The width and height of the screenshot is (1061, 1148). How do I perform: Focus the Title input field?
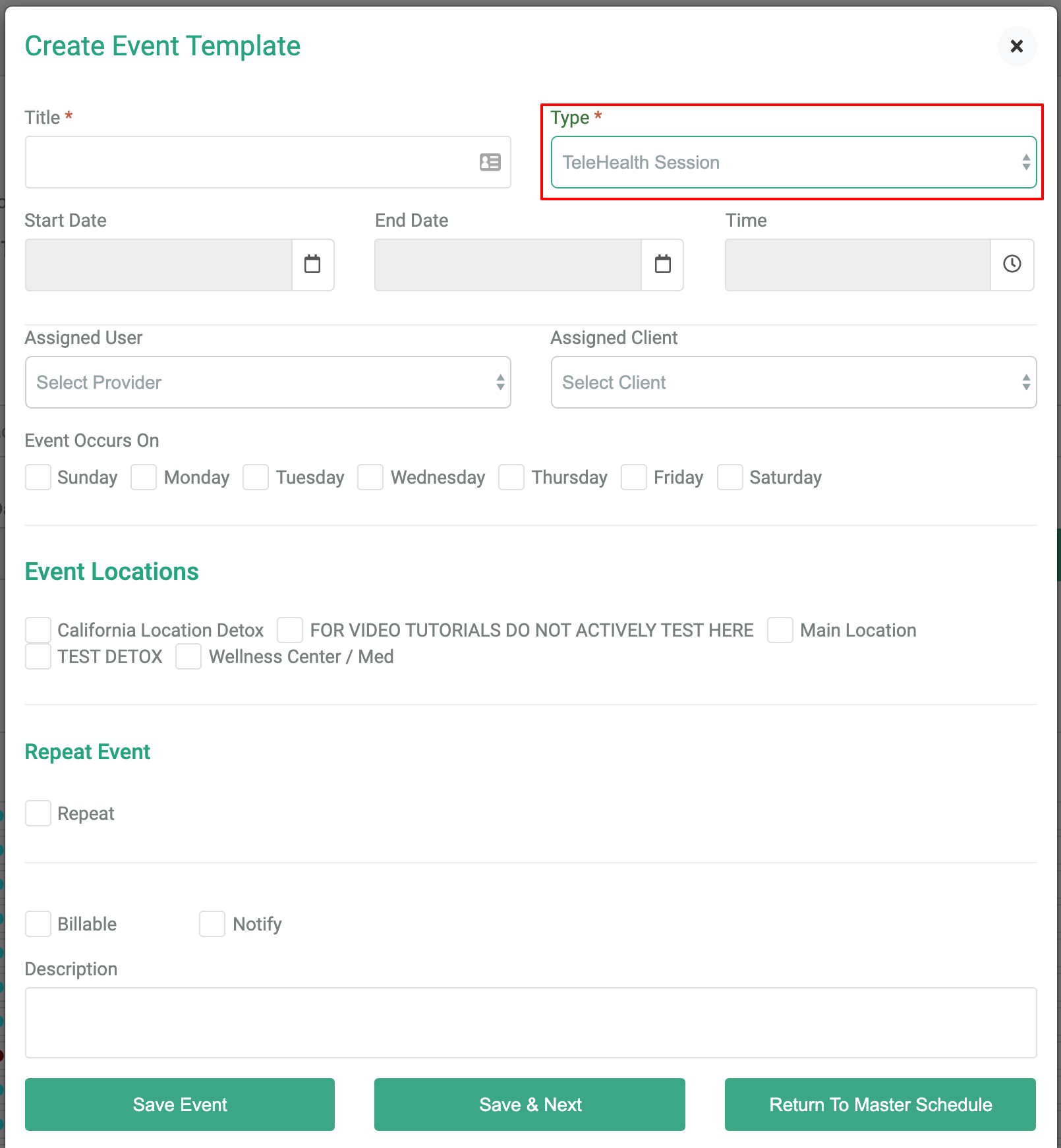(268, 162)
